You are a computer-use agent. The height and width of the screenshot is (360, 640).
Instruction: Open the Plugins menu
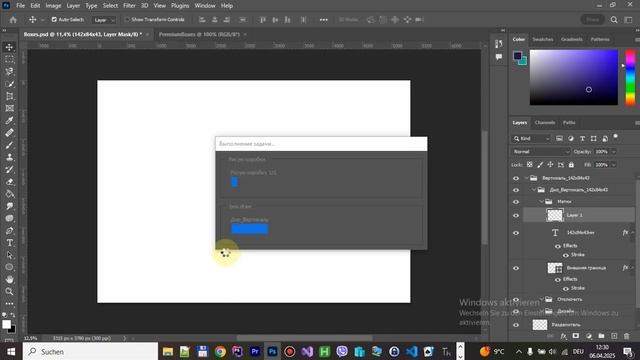point(180,6)
